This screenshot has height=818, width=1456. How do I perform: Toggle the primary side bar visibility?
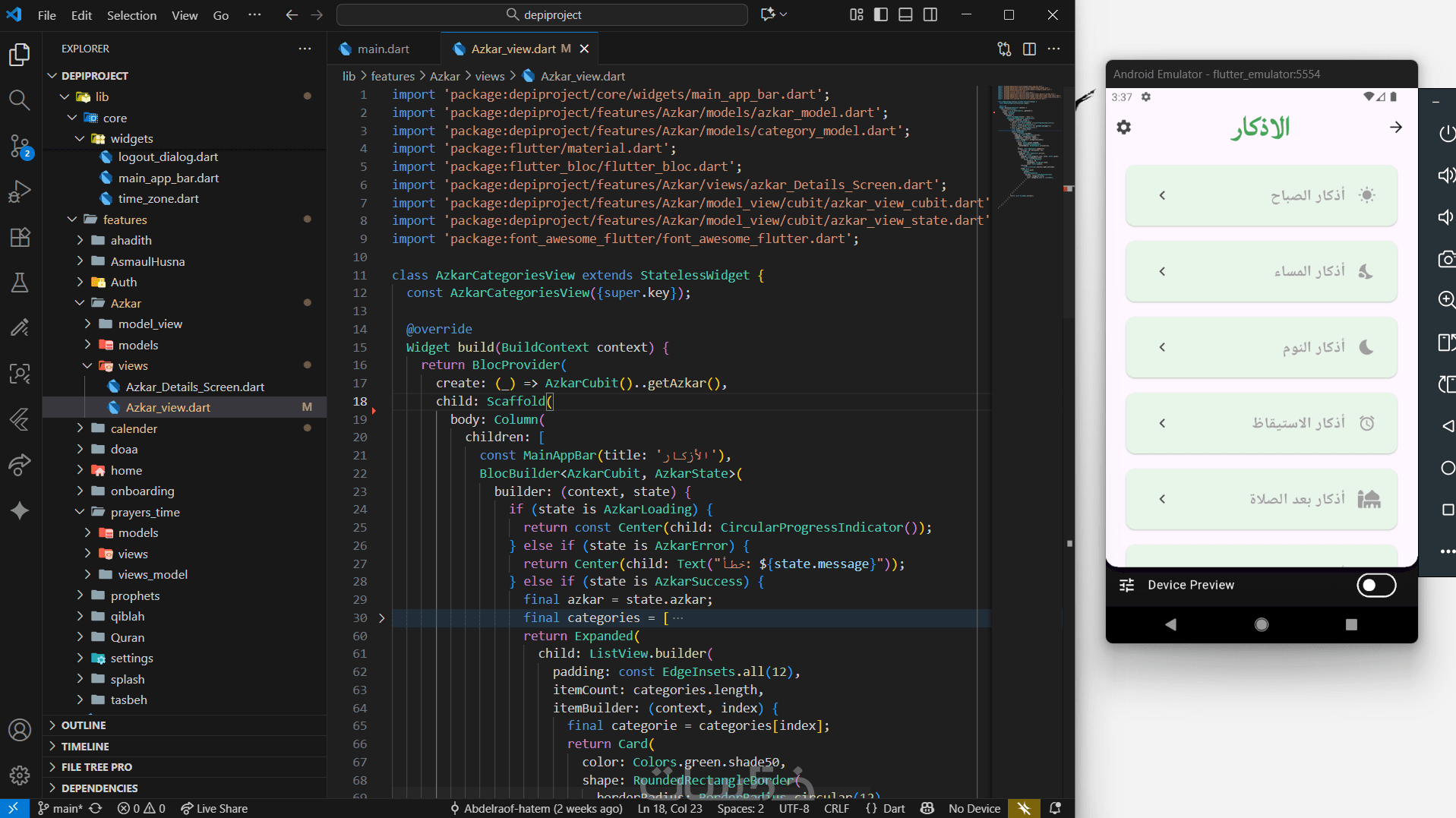click(881, 14)
